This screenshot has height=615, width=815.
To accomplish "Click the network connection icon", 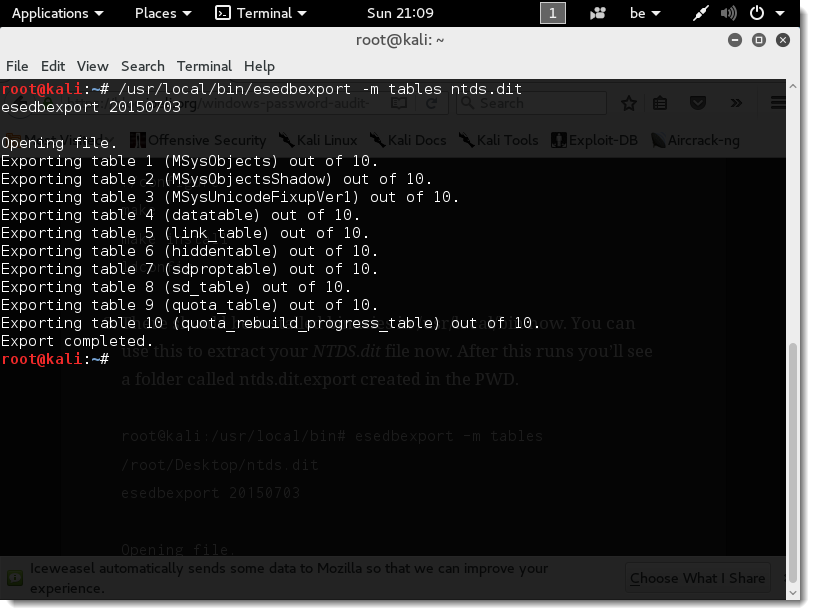I will click(x=705, y=13).
